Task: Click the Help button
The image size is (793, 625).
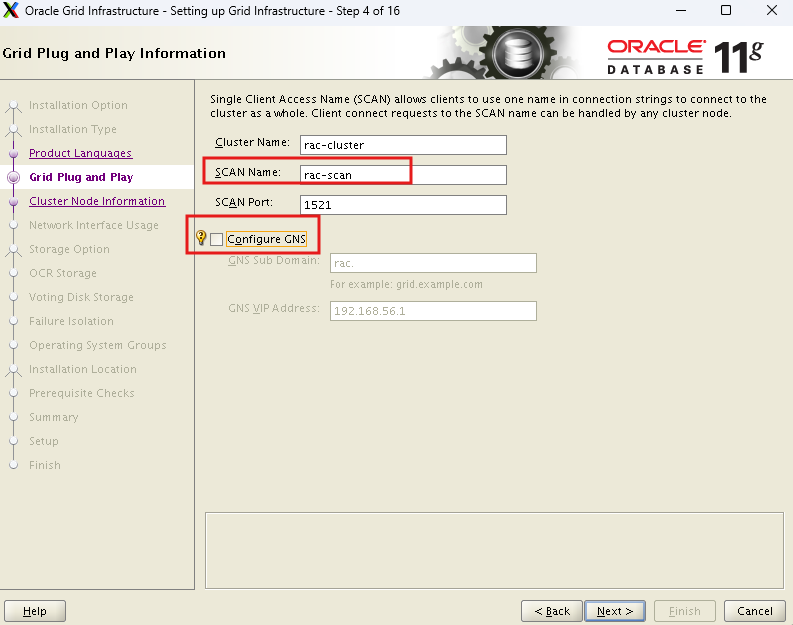Action: [x=35, y=611]
